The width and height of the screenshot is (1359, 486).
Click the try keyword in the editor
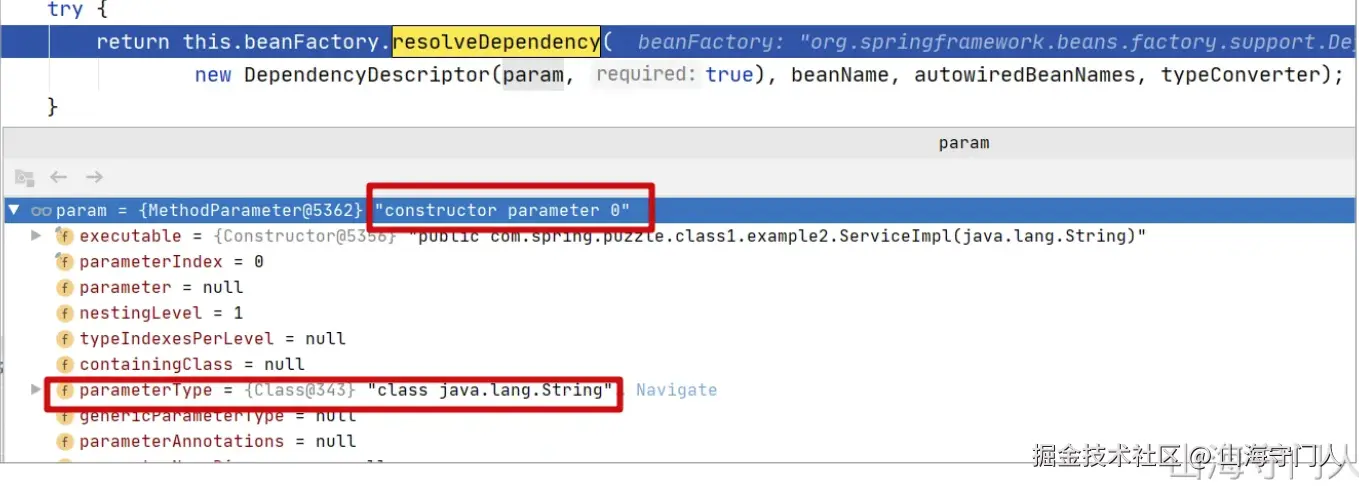point(65,9)
